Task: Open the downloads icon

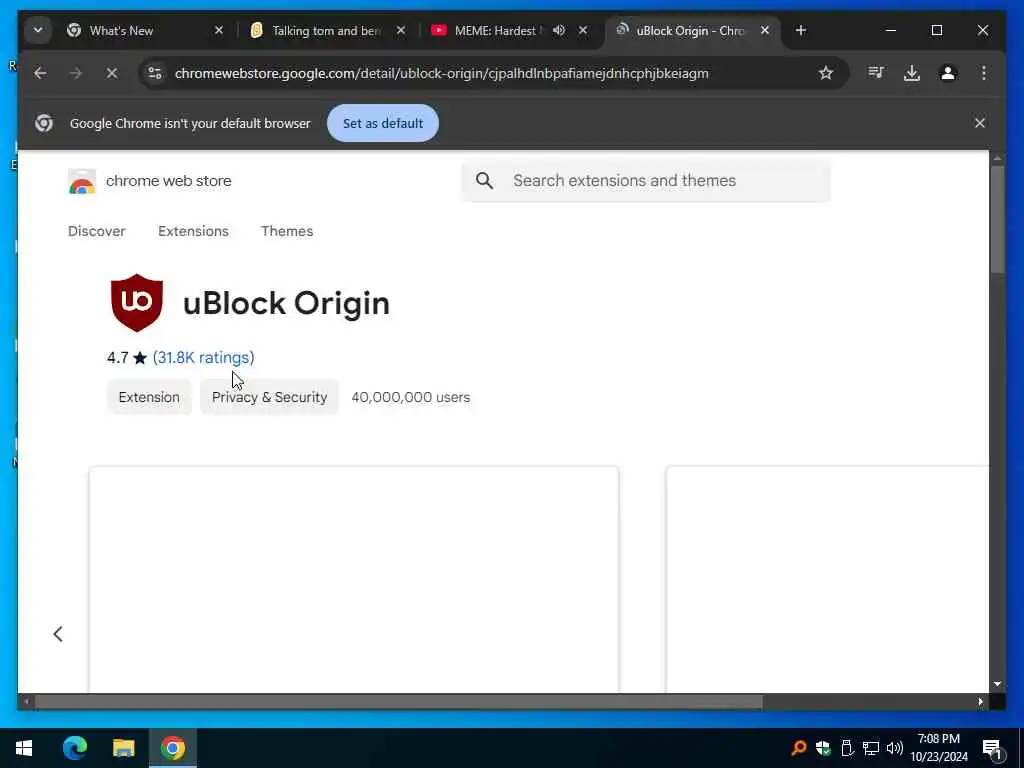Action: click(x=912, y=73)
